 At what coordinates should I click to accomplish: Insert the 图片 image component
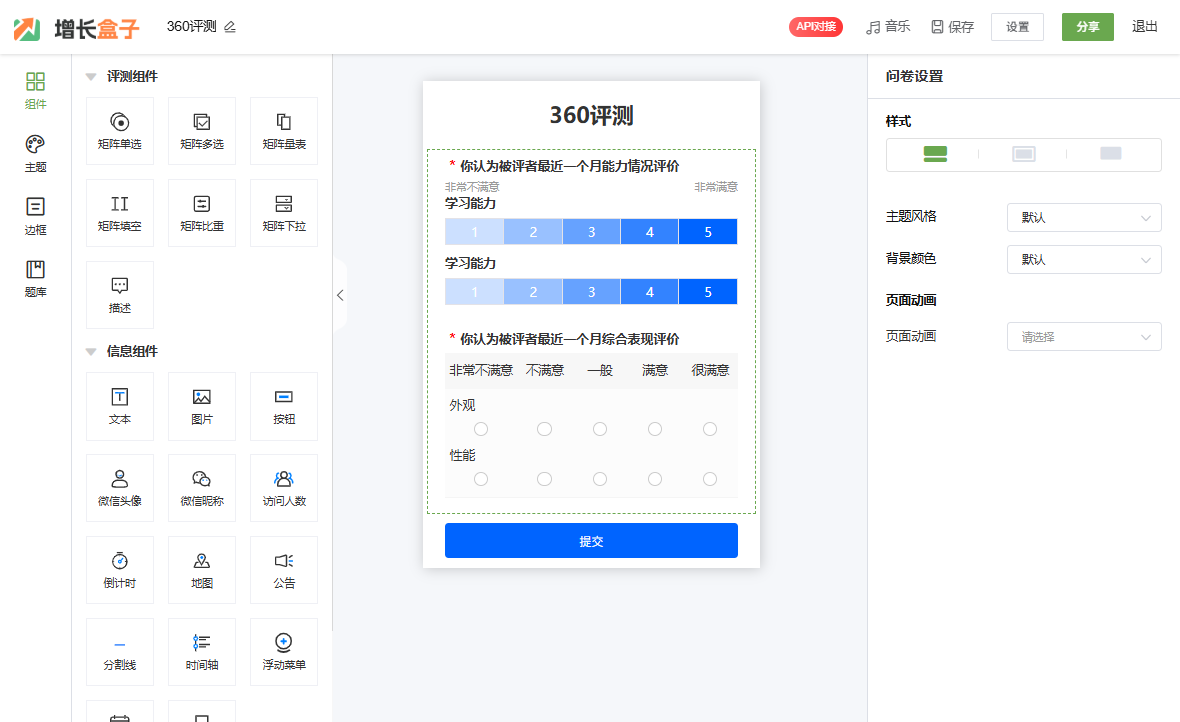click(x=202, y=407)
